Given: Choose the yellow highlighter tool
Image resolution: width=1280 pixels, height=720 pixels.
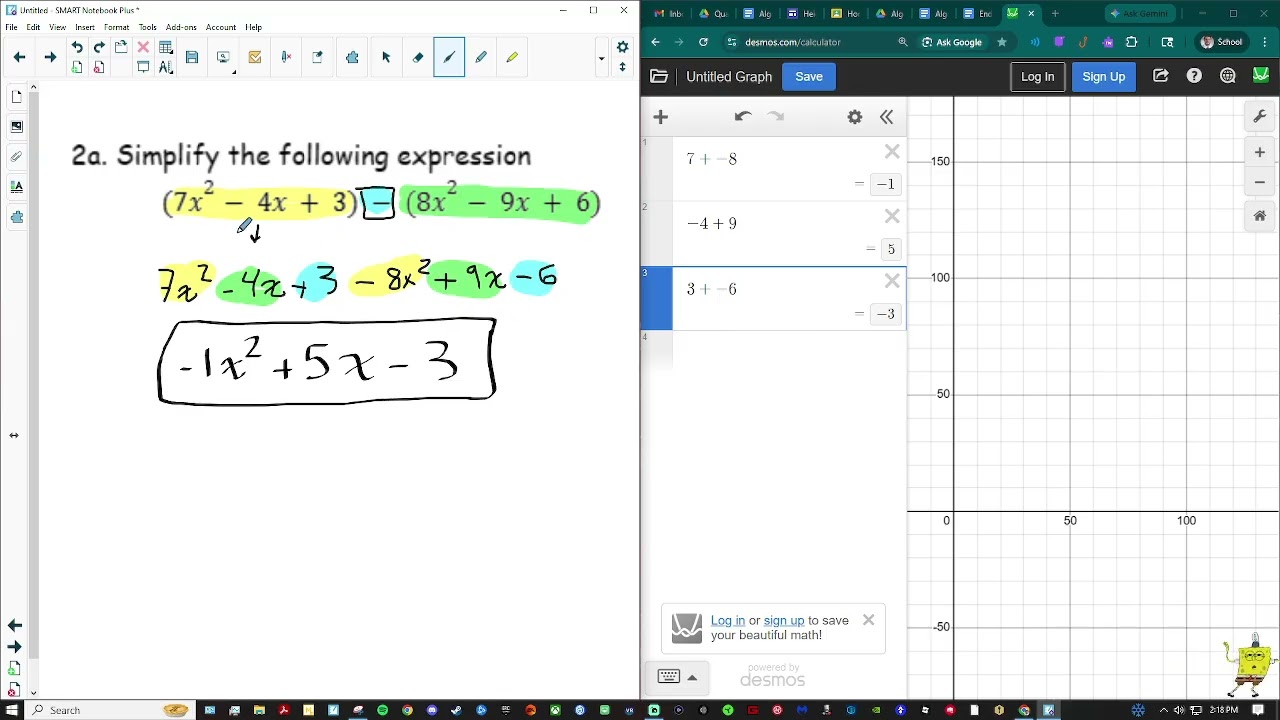Looking at the screenshot, I should coord(512,58).
